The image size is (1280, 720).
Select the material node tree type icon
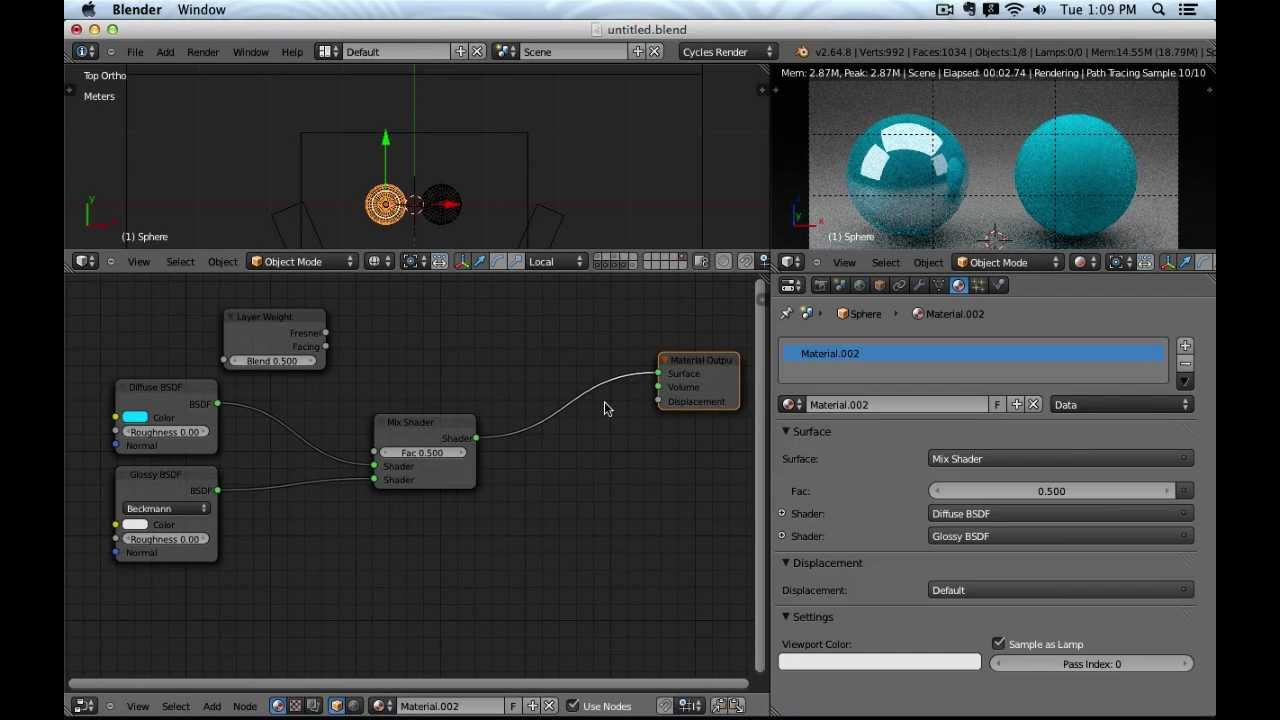(x=279, y=706)
